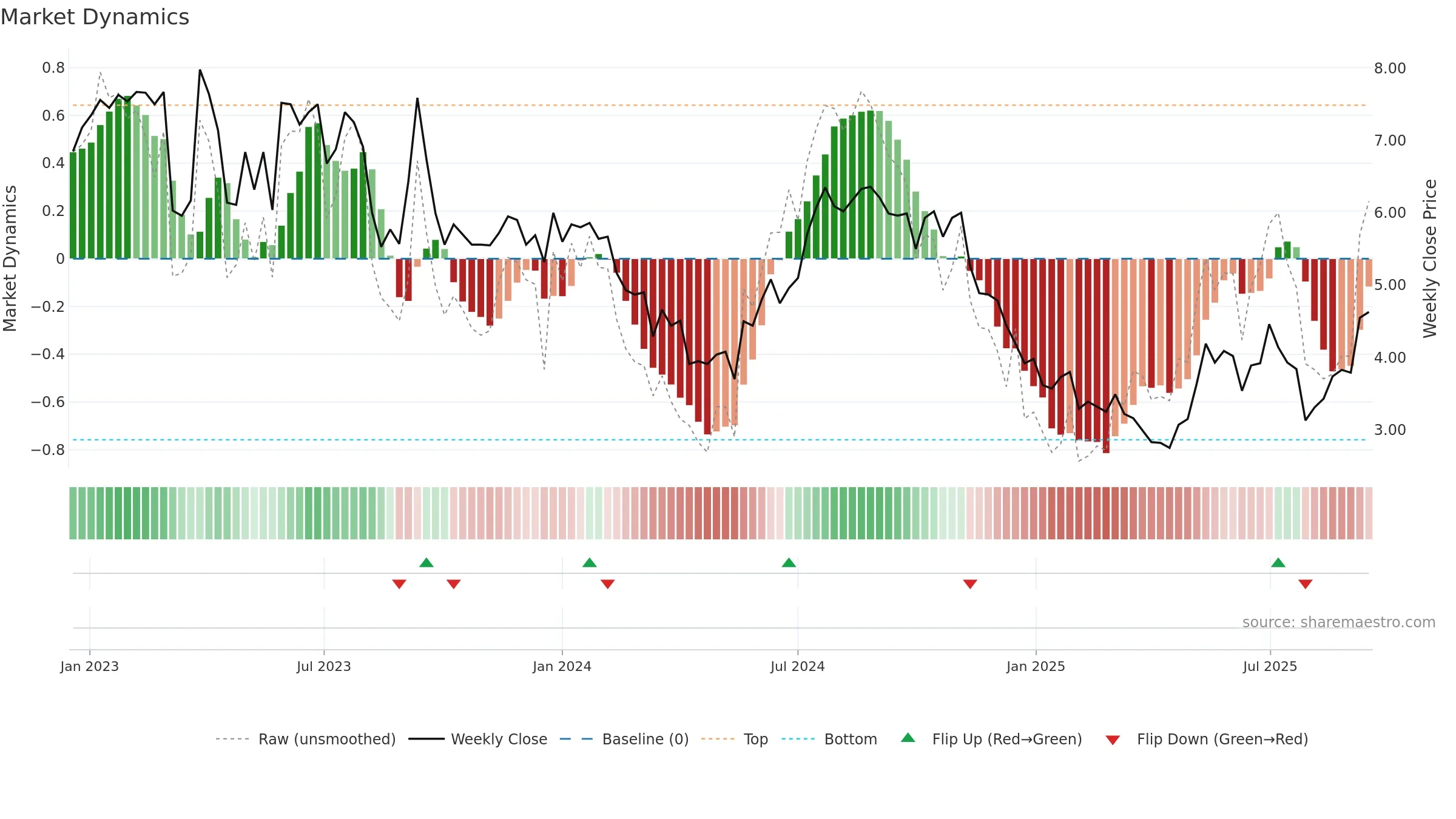Viewport: 1456px width, 819px height.
Task: Click the 'Jul 2024' x-axis label
Action: point(798,666)
